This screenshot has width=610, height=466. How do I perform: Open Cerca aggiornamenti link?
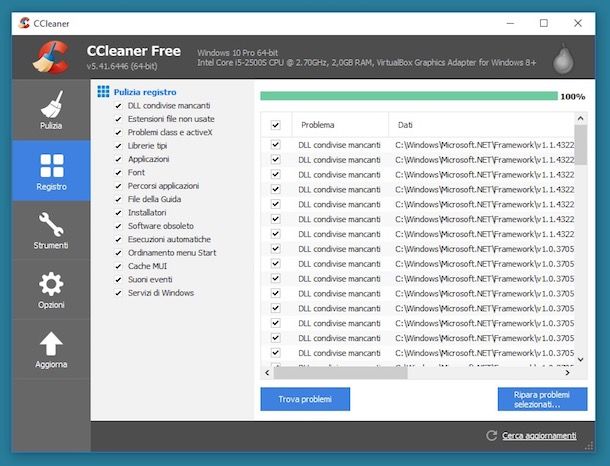[x=539, y=435]
